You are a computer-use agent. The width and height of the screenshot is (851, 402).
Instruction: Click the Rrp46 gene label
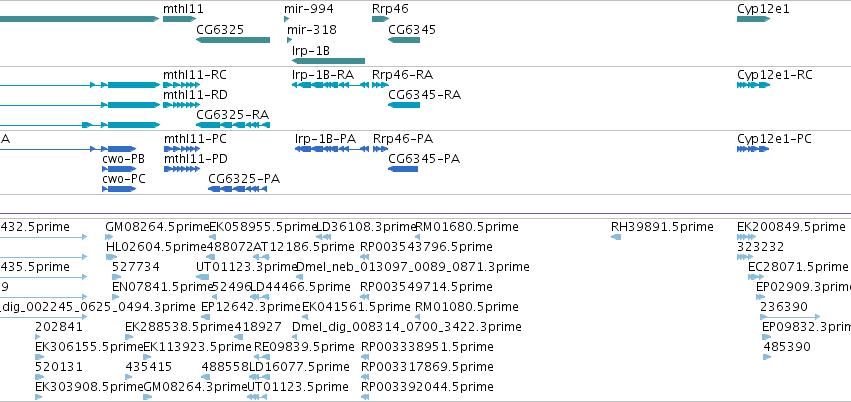[390, 9]
